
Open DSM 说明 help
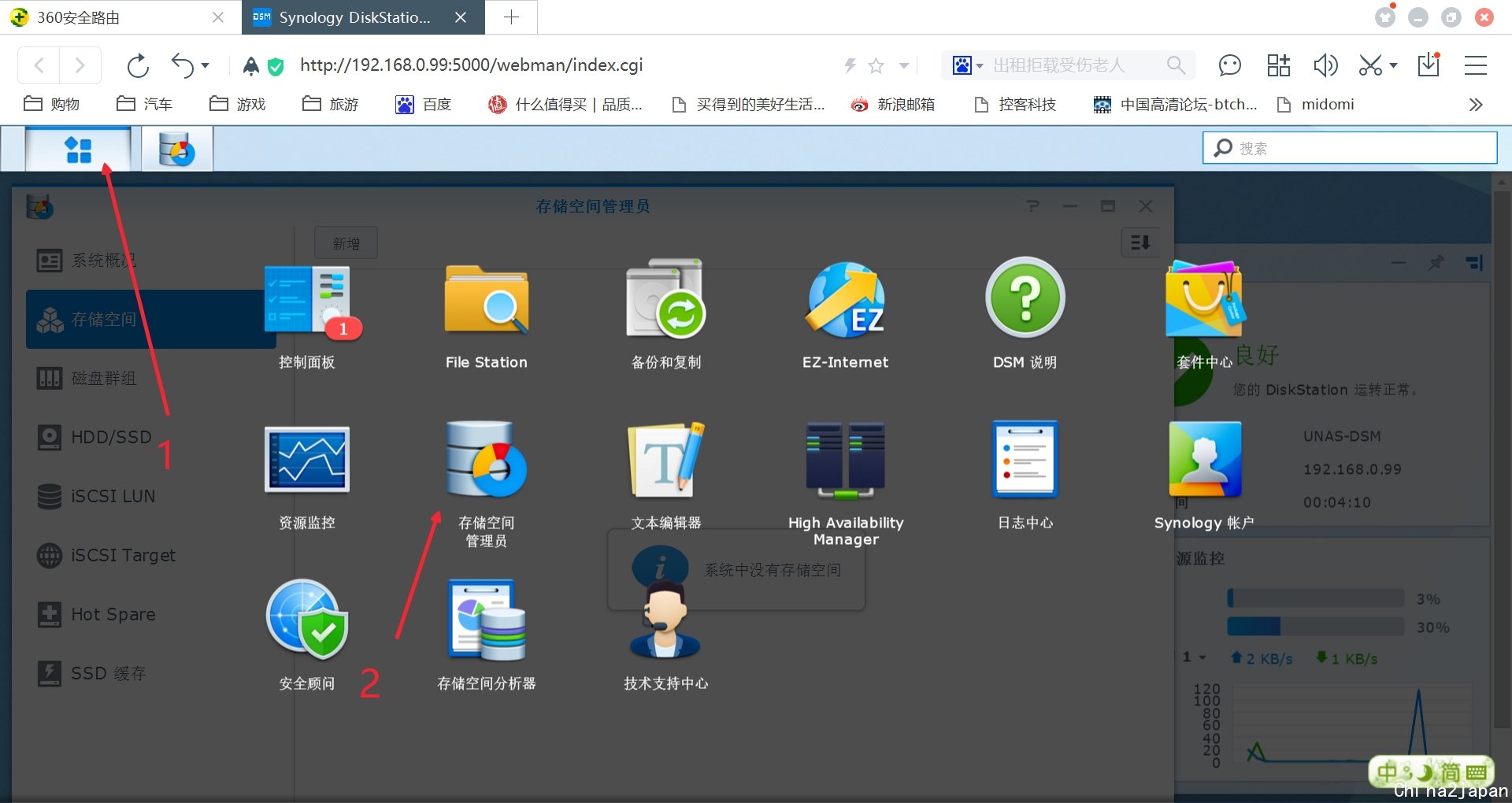click(x=1025, y=315)
